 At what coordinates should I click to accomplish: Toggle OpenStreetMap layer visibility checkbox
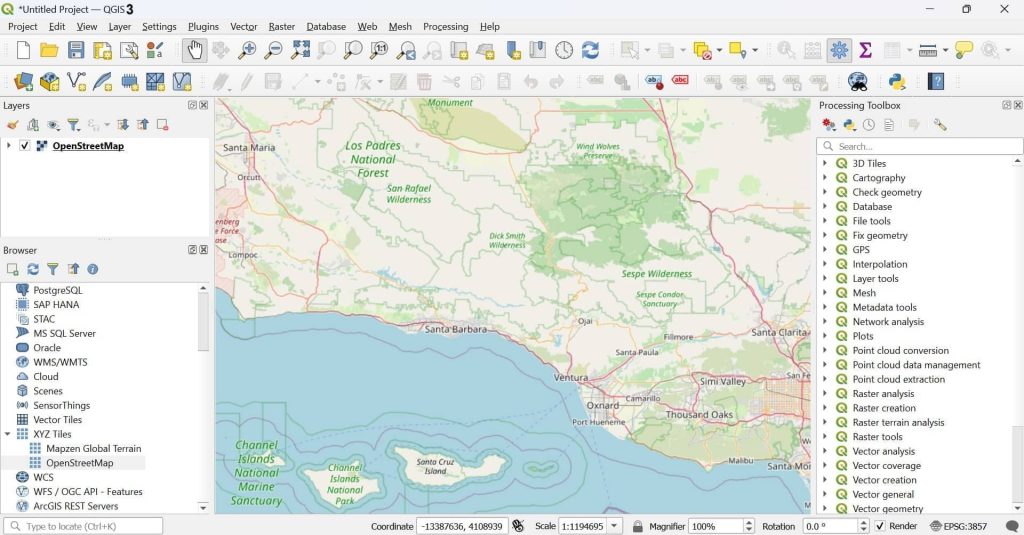[x=25, y=146]
